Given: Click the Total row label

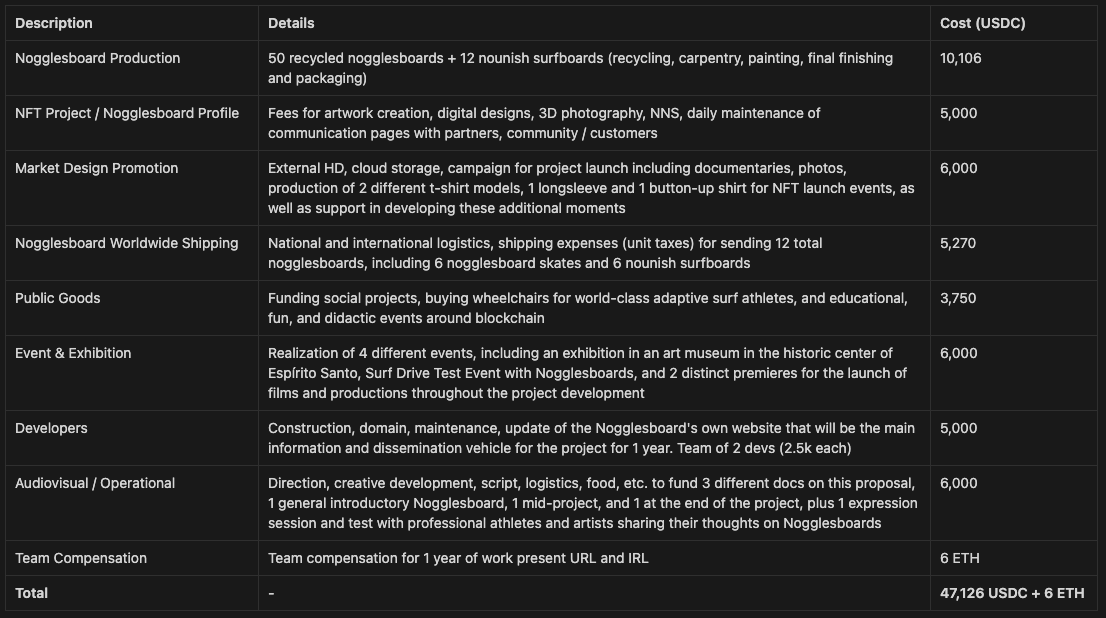Looking at the screenshot, I should pyautogui.click(x=32, y=593).
